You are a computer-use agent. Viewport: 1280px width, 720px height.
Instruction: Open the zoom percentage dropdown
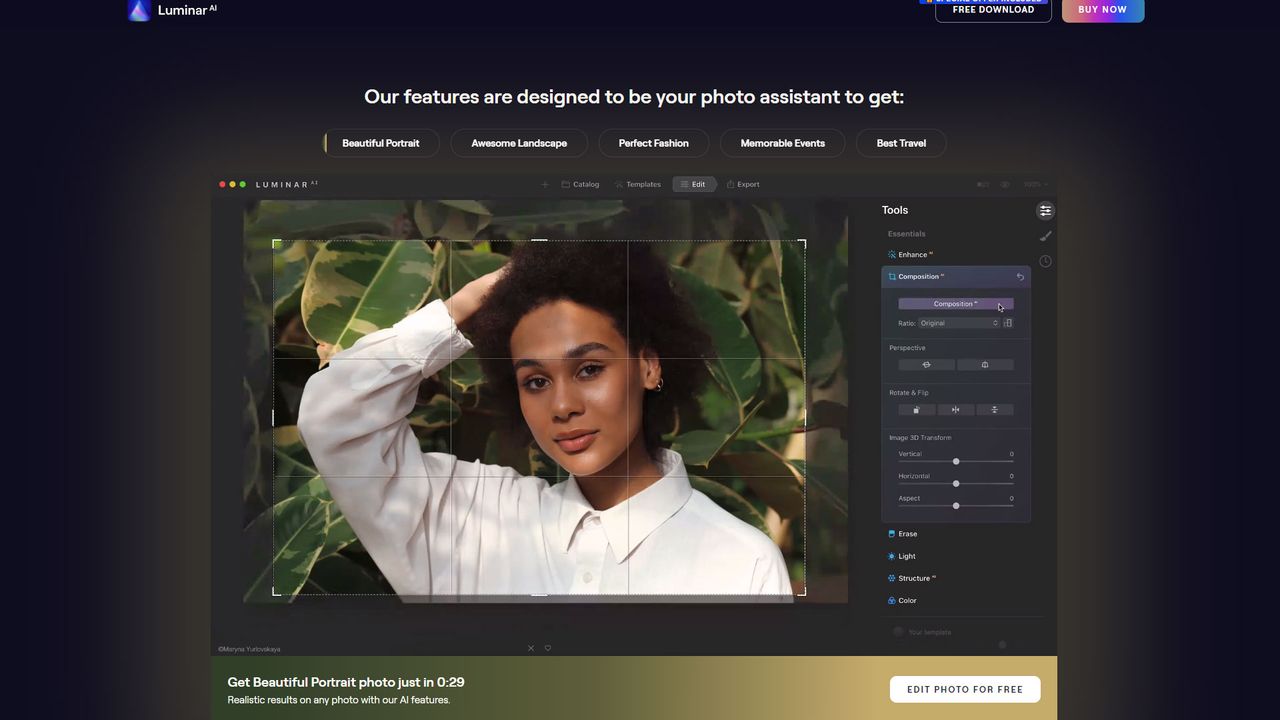1034,184
